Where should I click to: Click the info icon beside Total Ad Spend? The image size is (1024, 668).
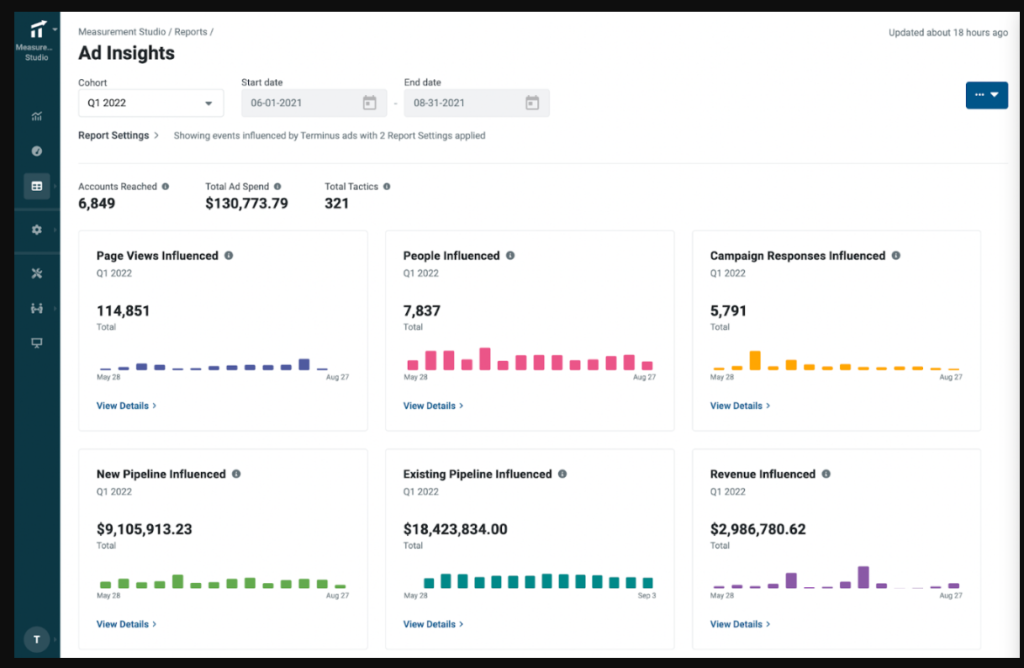(277, 186)
